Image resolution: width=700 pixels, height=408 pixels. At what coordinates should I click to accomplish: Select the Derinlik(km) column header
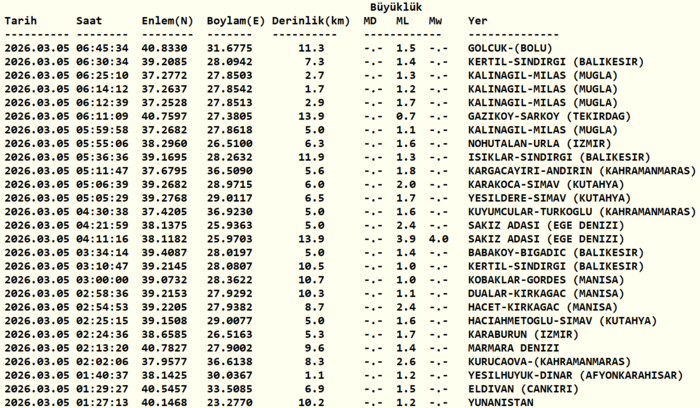tap(311, 21)
